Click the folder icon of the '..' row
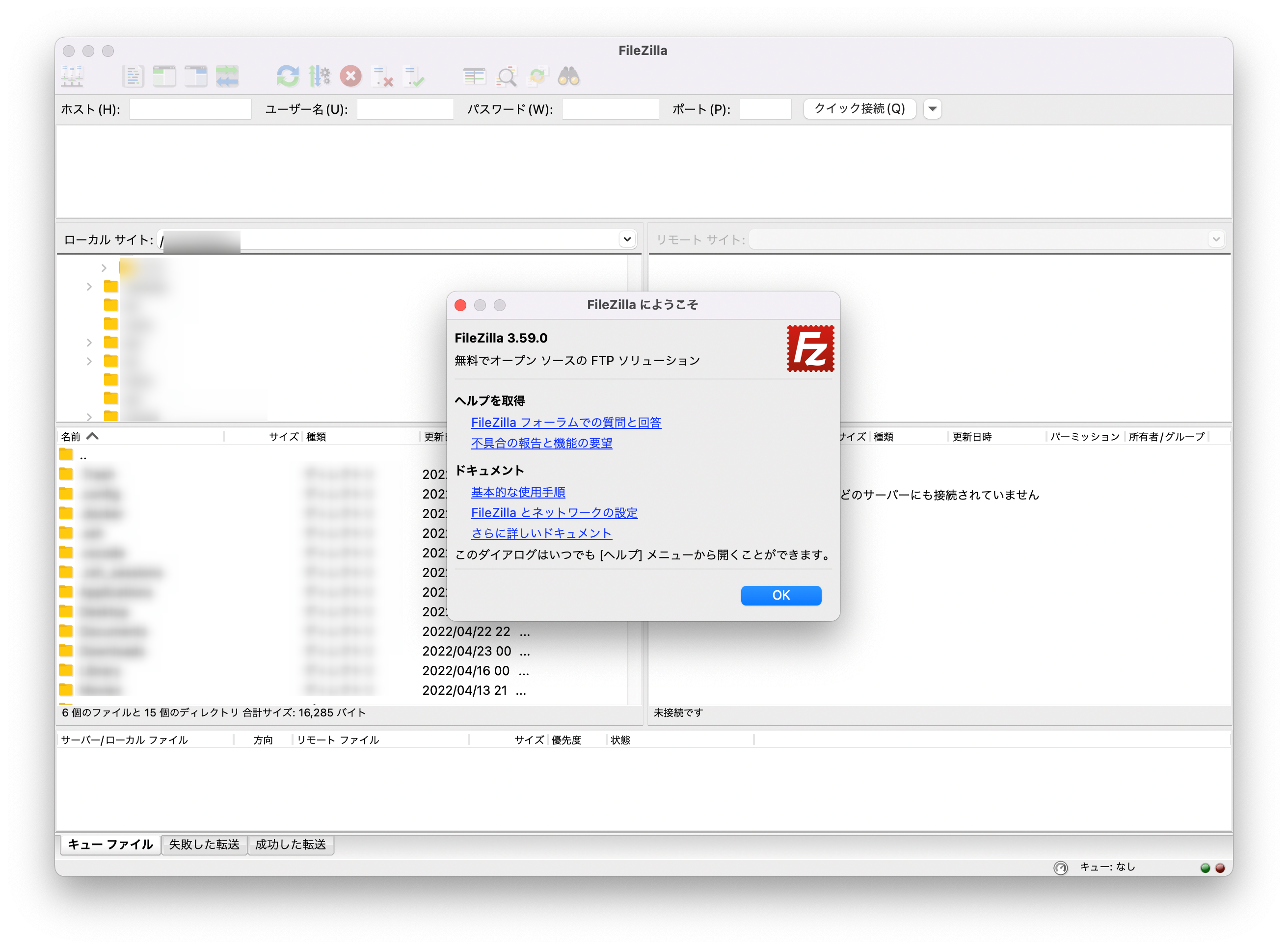The image size is (1288, 949). [66, 455]
